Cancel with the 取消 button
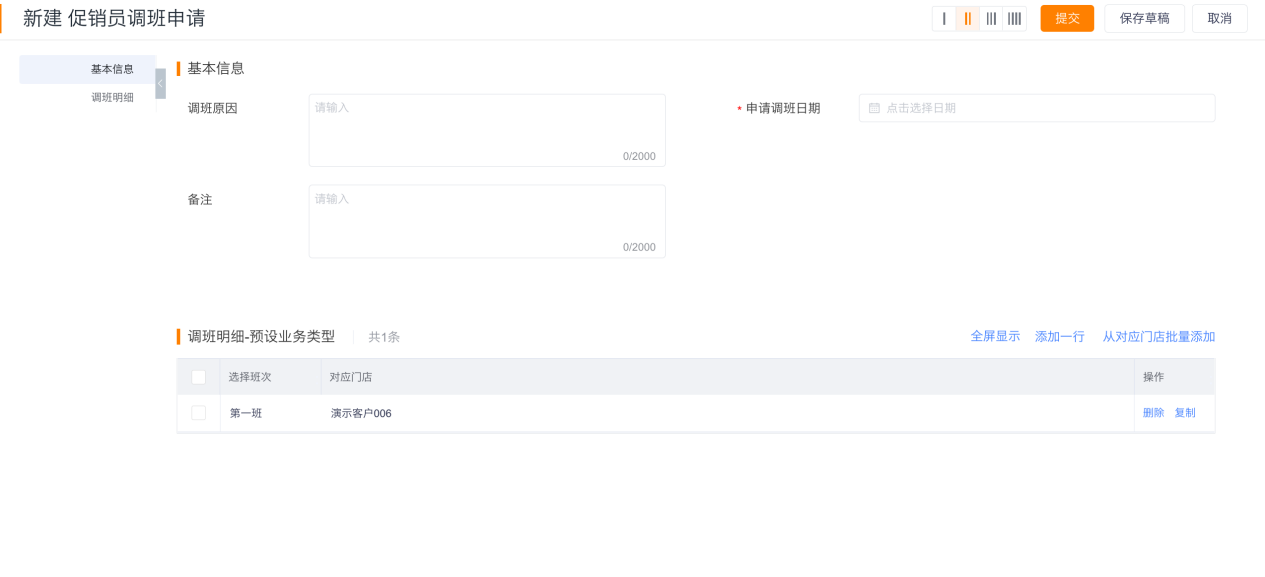This screenshot has height=577, width=1265. 1219,18
